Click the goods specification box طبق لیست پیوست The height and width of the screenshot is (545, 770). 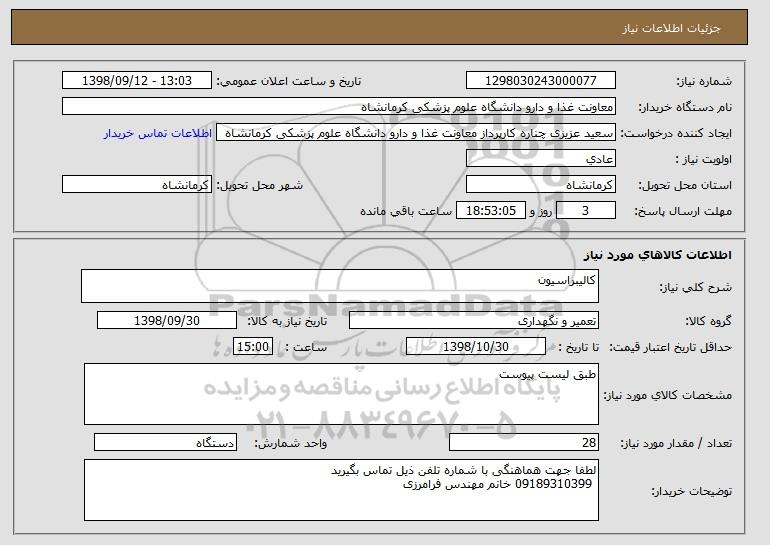coord(341,394)
